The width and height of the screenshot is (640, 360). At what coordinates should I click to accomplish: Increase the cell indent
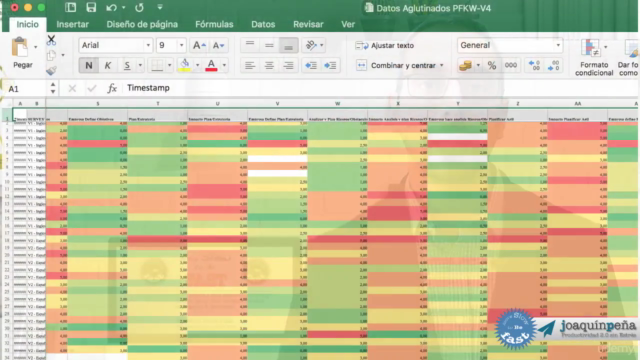point(330,65)
